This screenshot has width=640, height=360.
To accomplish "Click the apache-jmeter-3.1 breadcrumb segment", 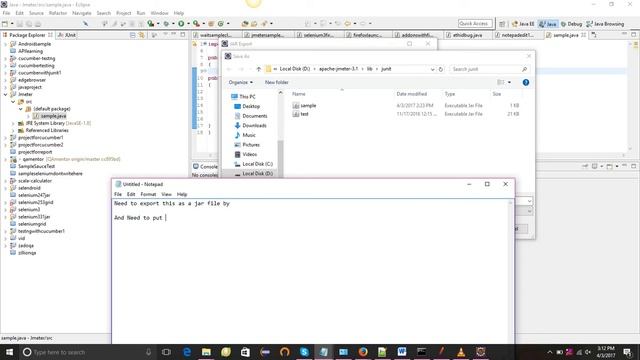I will 338,69.
